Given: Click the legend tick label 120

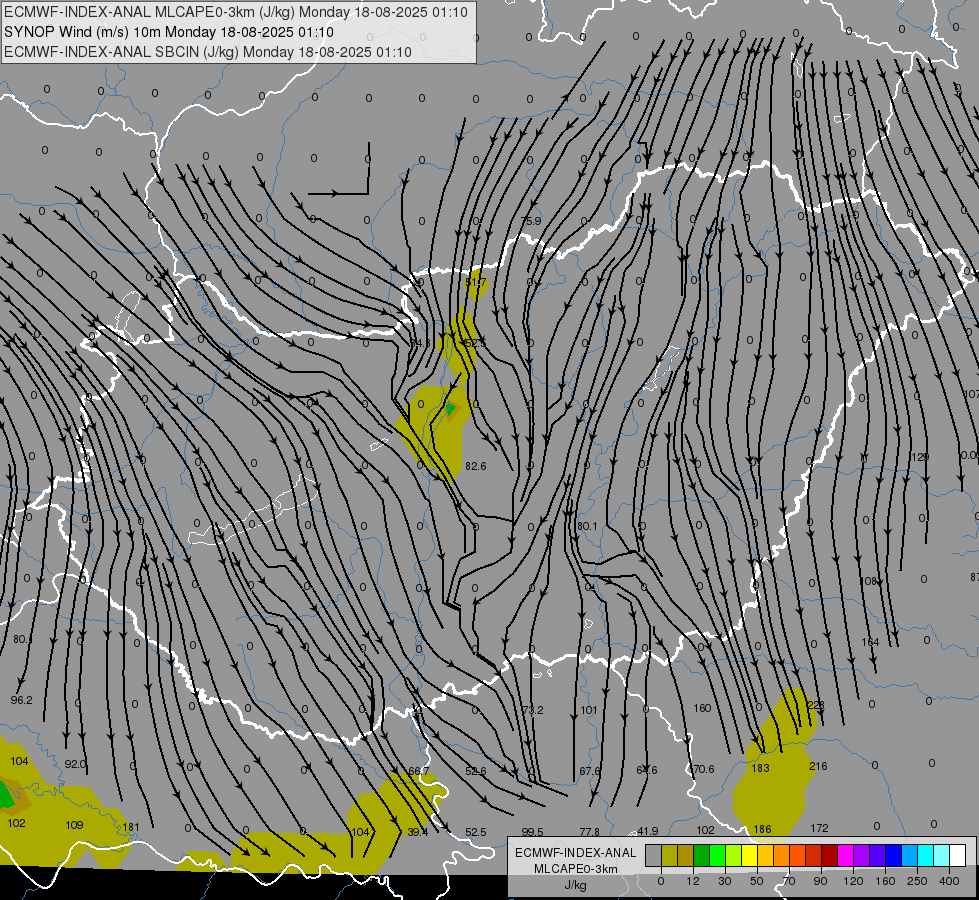Looking at the screenshot, I should (854, 881).
